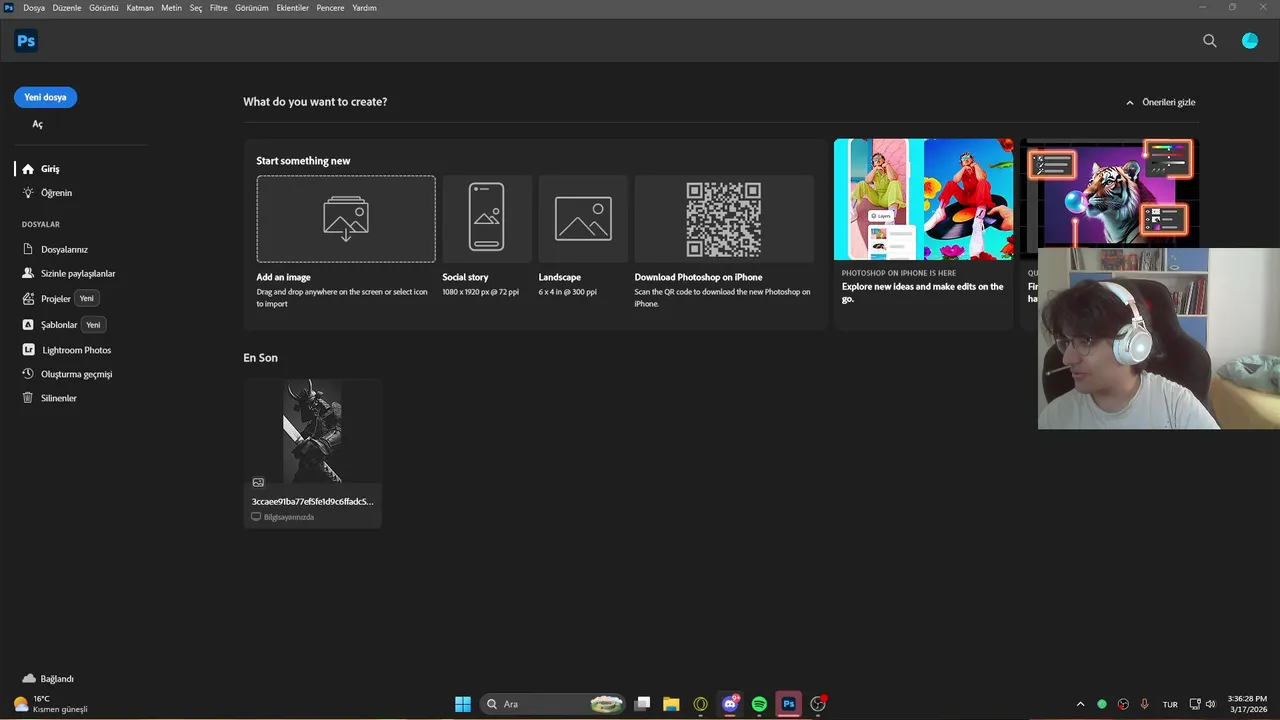This screenshot has width=1280, height=720.
Task: Open Oluşturma geçmişi history
Action: (x=67, y=374)
